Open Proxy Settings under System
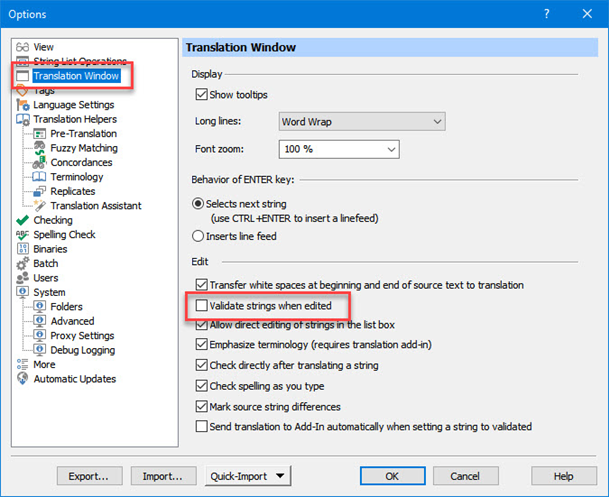609x497 pixels. tap(83, 336)
